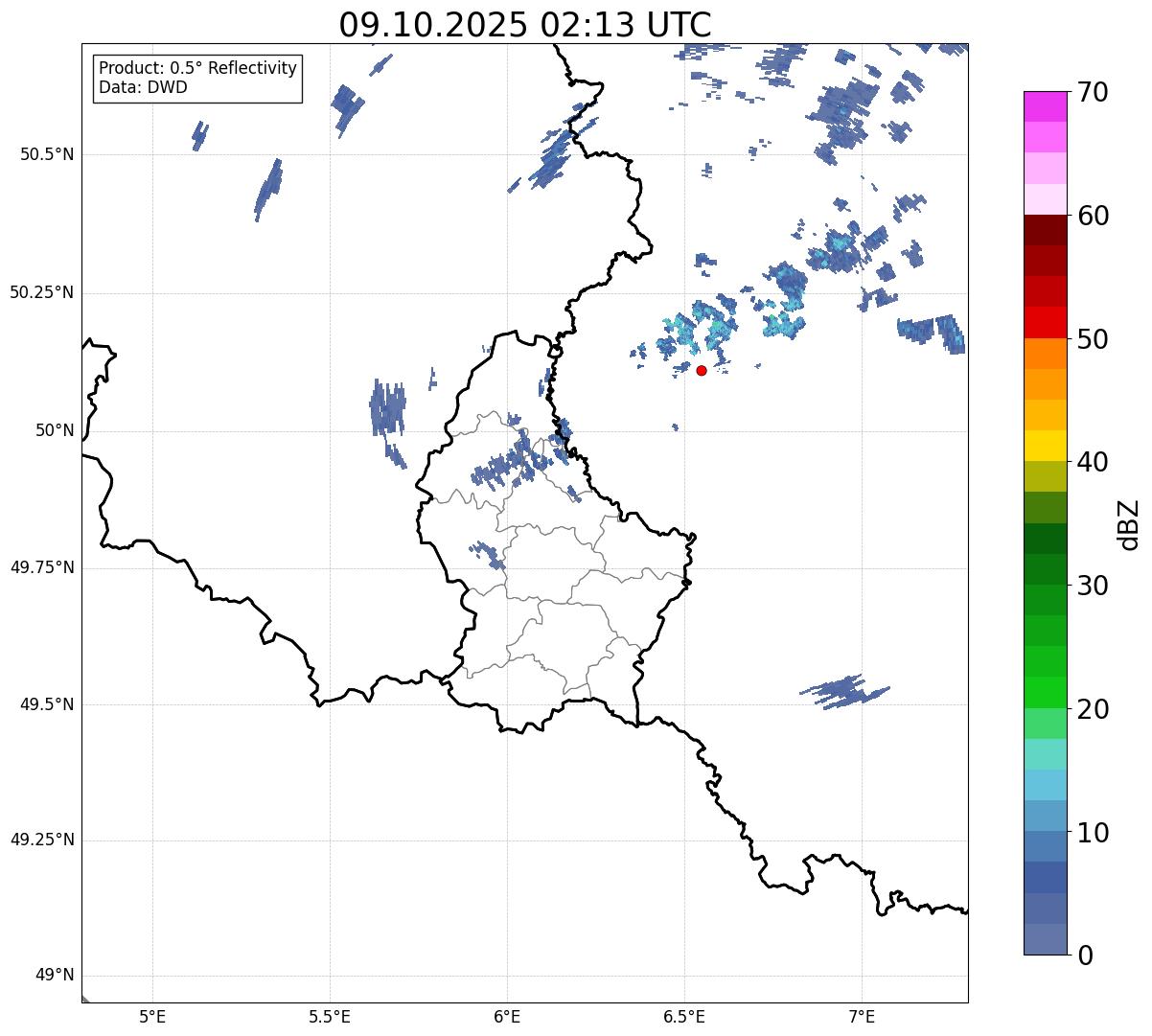1152x1036 pixels.
Task: Click the bright green colorbar segment near 20
Action: coord(1045,692)
